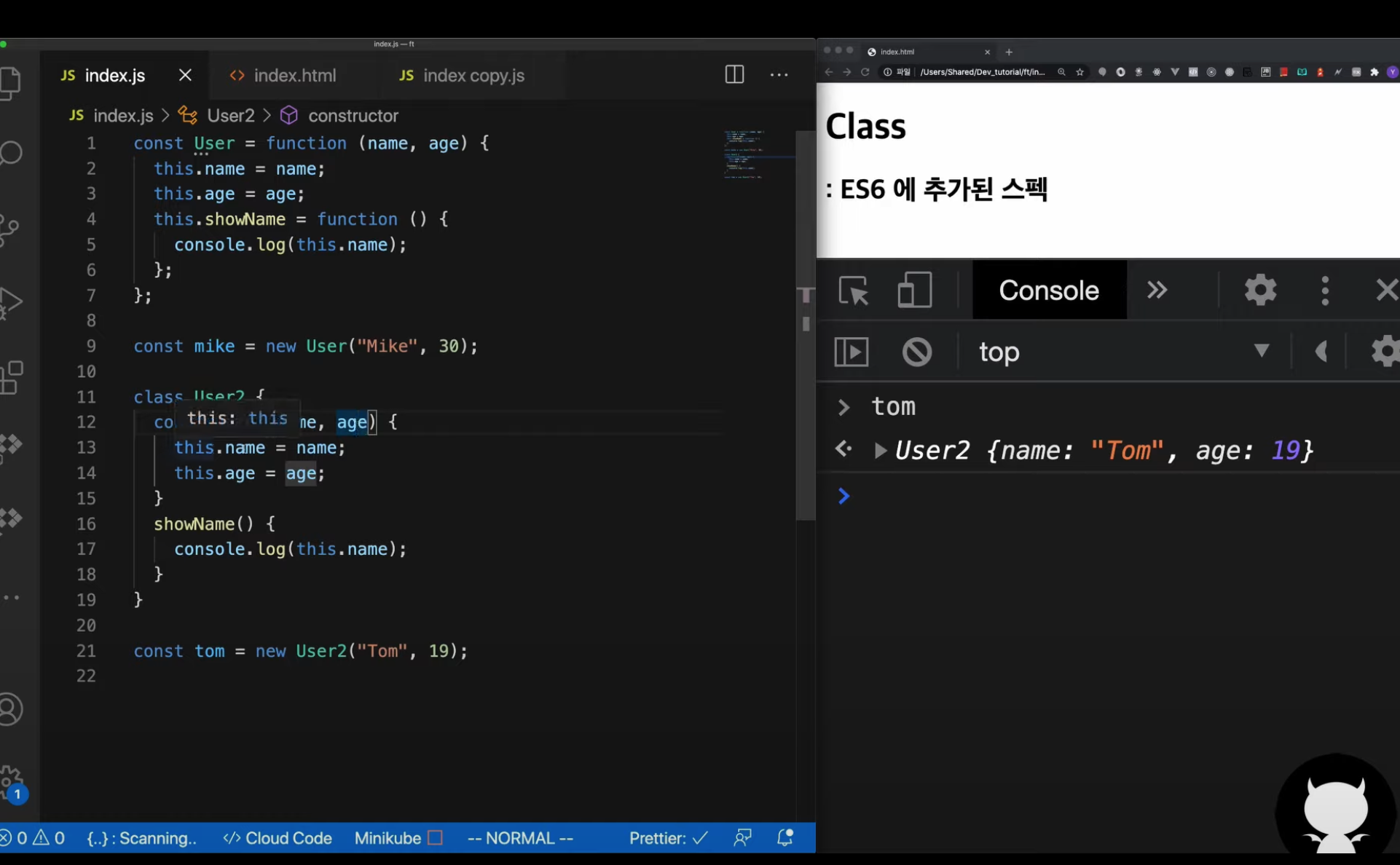Reload the index.html page
1400x865 pixels.
tap(865, 72)
